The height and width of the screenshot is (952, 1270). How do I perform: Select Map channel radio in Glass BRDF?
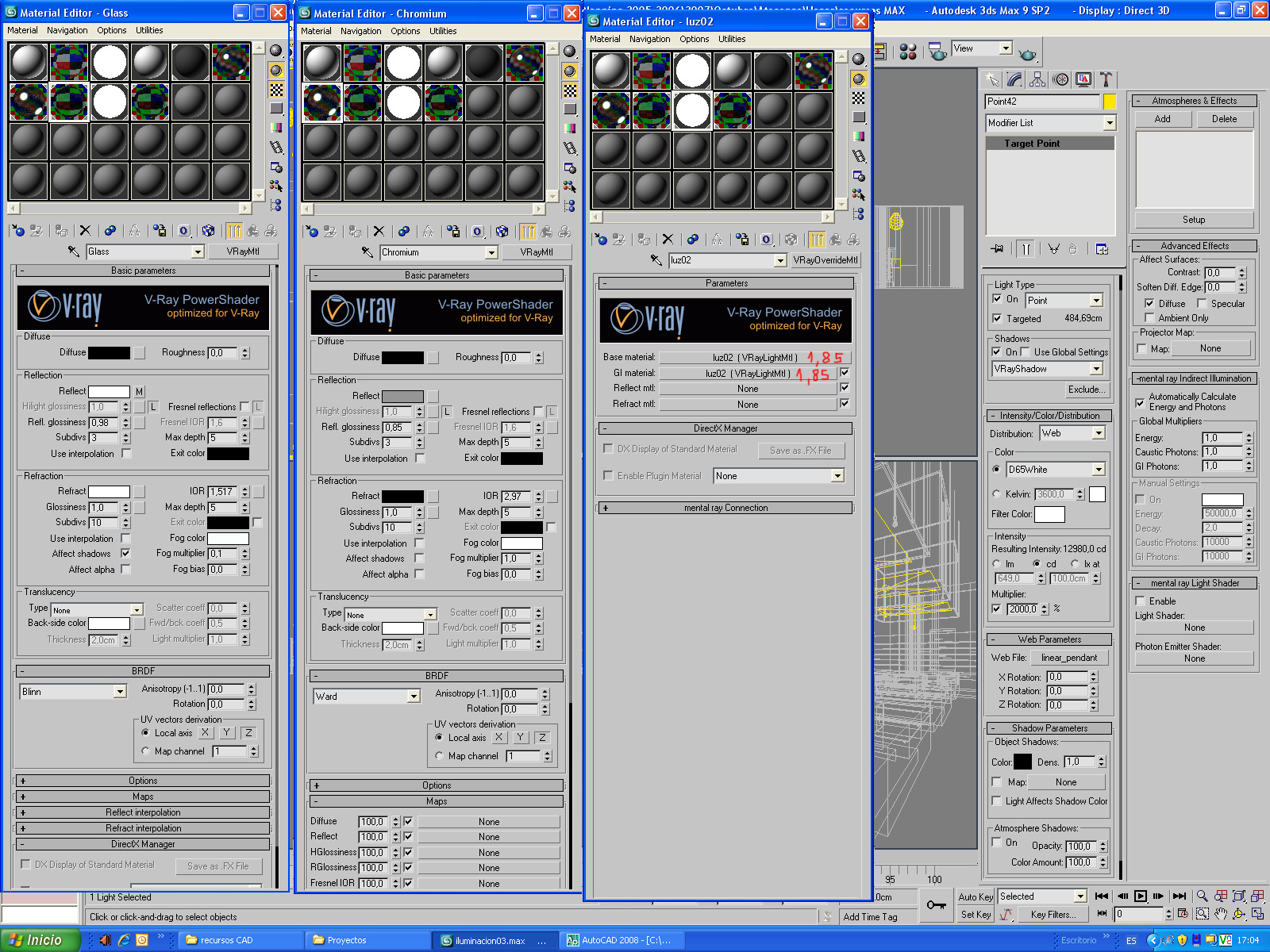145,750
